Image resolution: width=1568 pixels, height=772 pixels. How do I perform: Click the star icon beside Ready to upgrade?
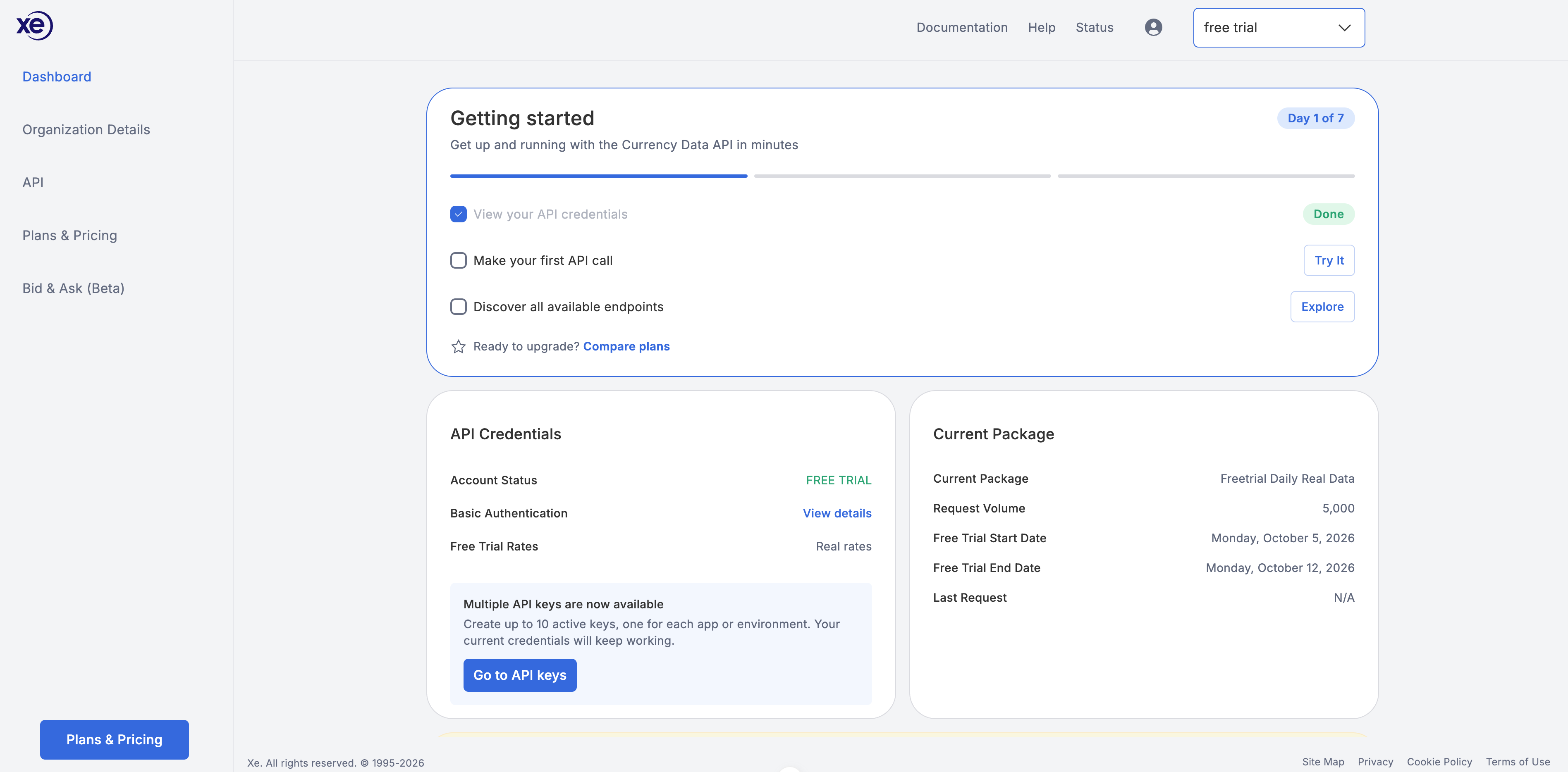[458, 347]
